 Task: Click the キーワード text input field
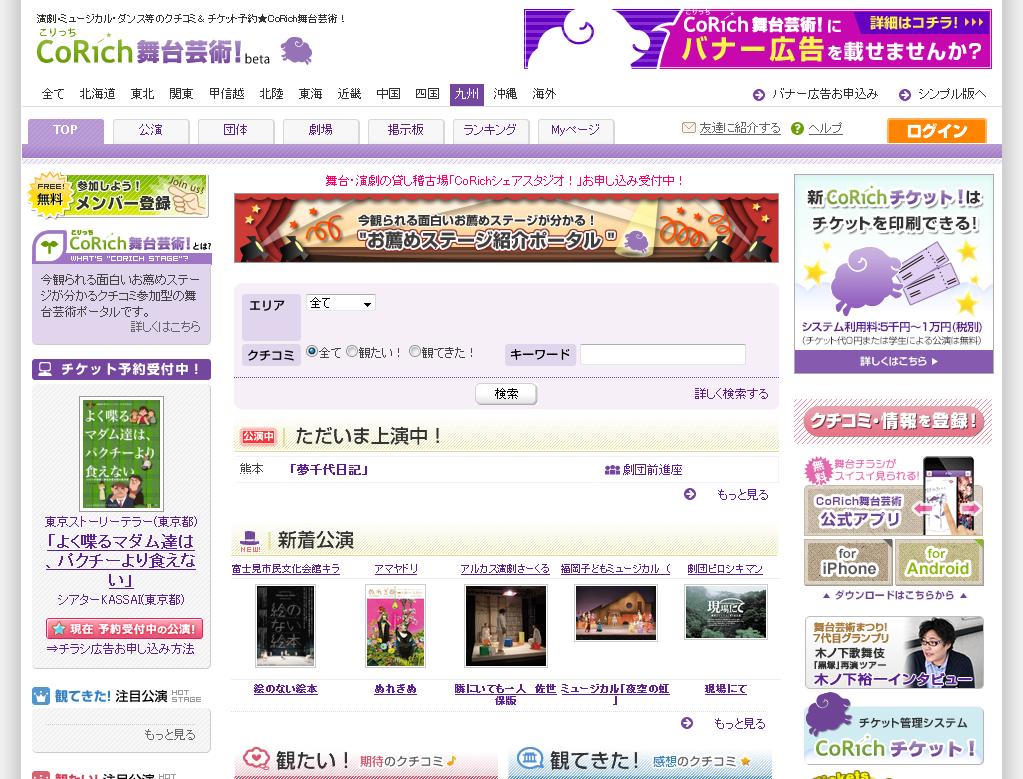pos(663,354)
